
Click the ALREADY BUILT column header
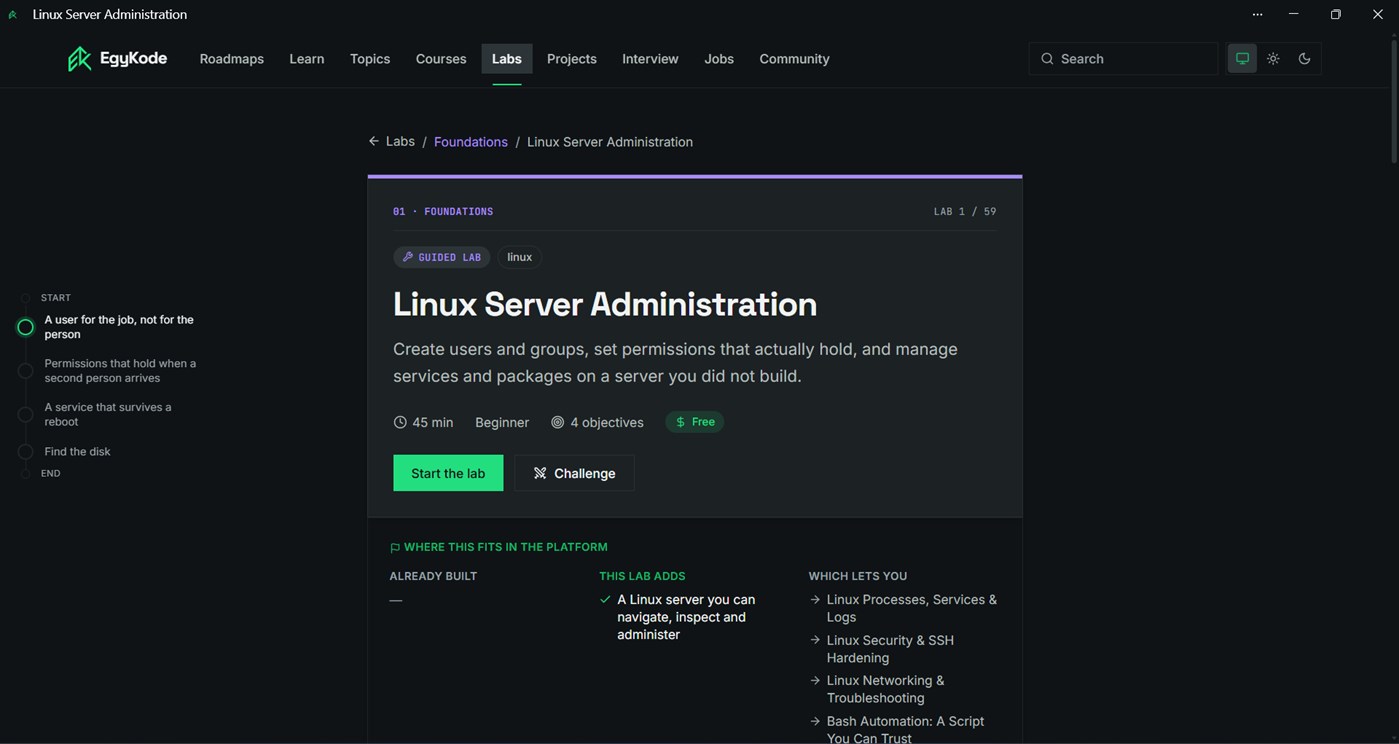pyautogui.click(x=433, y=576)
